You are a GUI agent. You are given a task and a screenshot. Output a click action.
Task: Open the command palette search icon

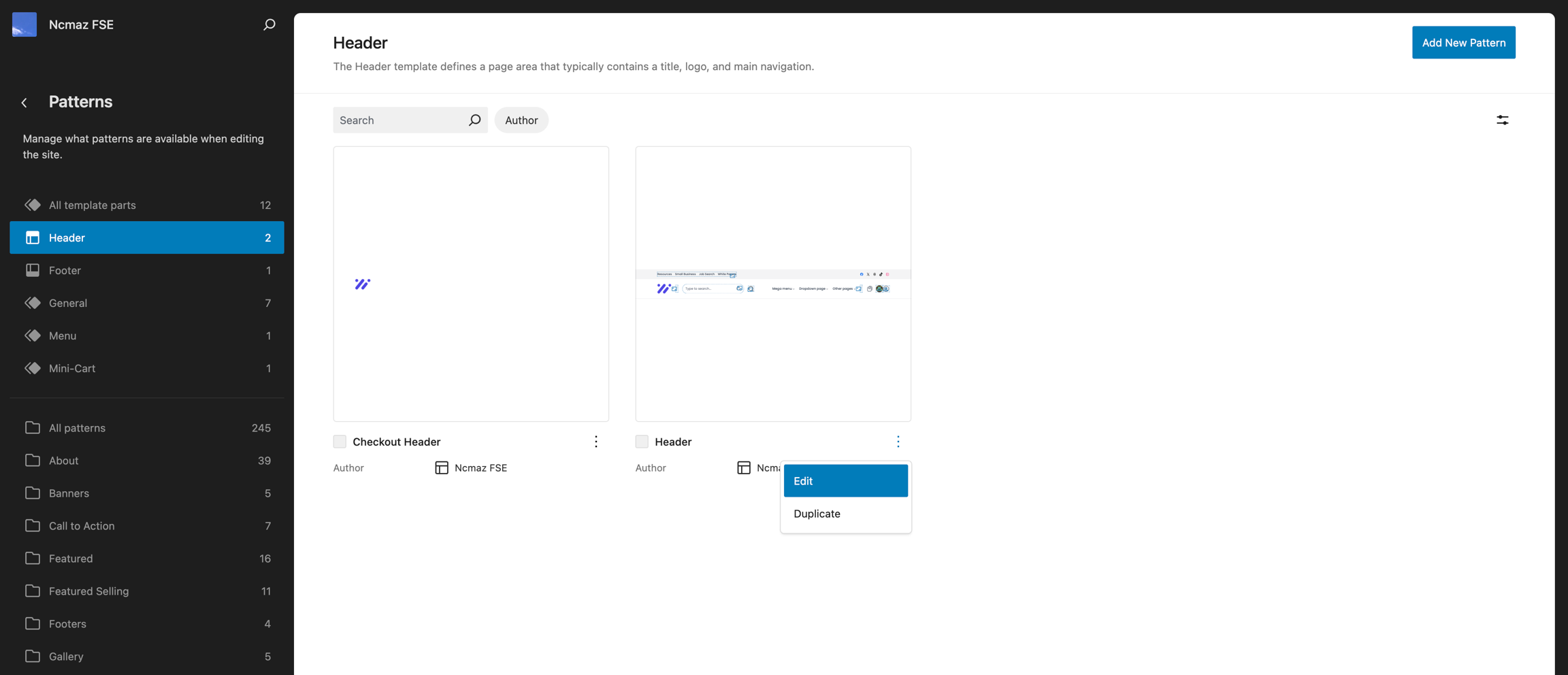pos(269,24)
